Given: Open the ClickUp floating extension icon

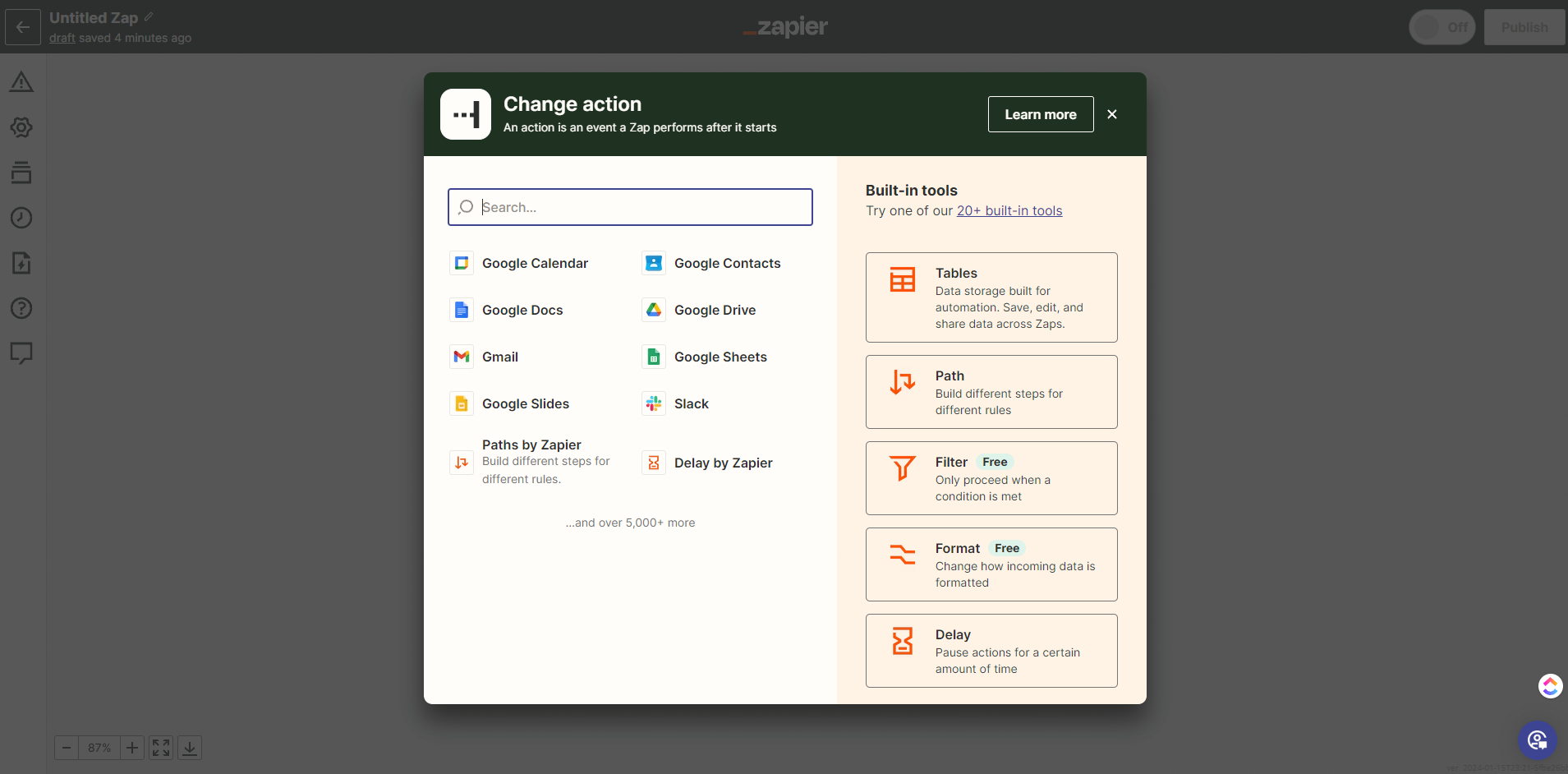Looking at the screenshot, I should pyautogui.click(x=1550, y=686).
